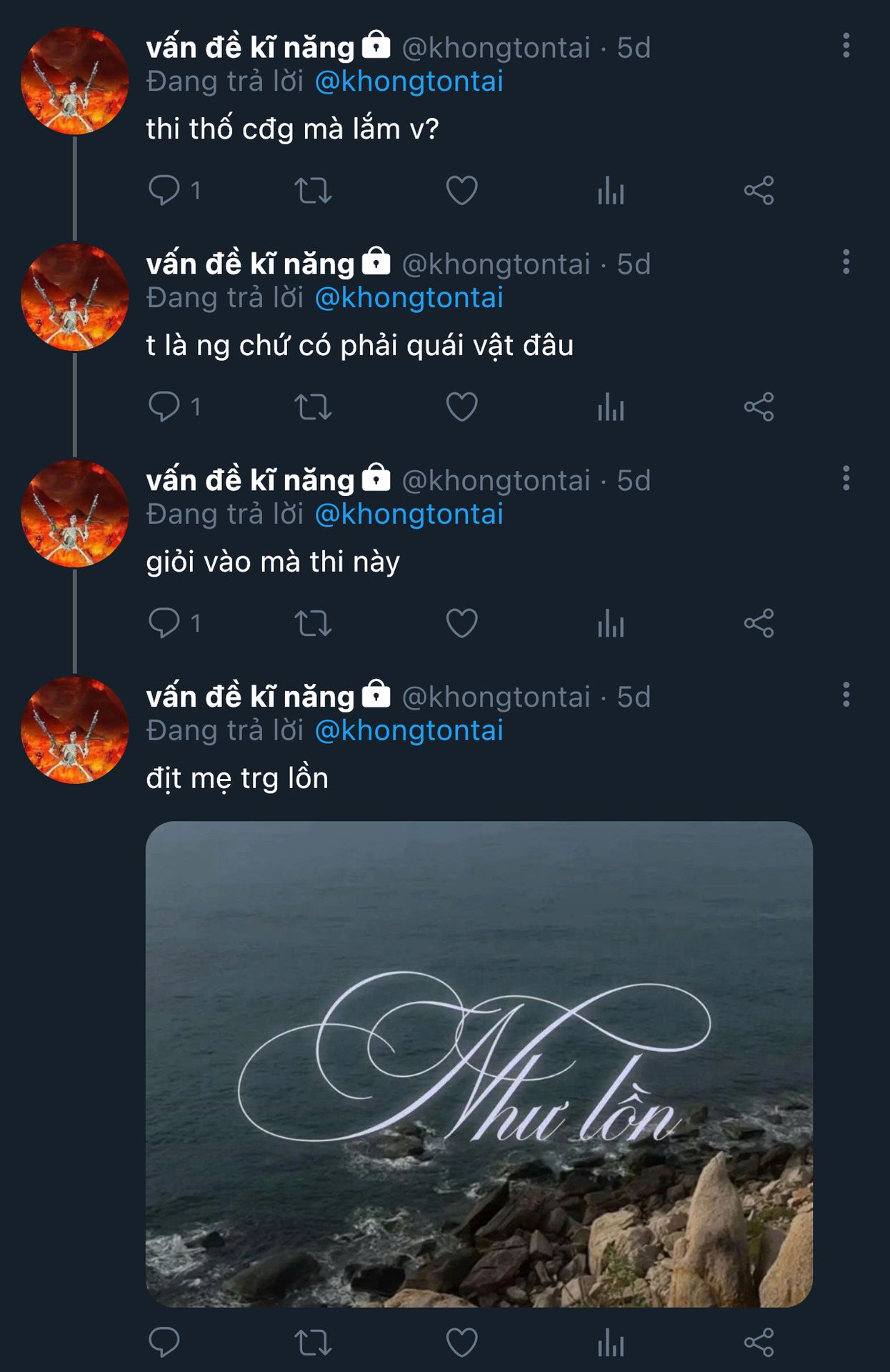Open @khongtontai reply link in last tweet
This screenshot has height=1372, width=890.
point(409,731)
